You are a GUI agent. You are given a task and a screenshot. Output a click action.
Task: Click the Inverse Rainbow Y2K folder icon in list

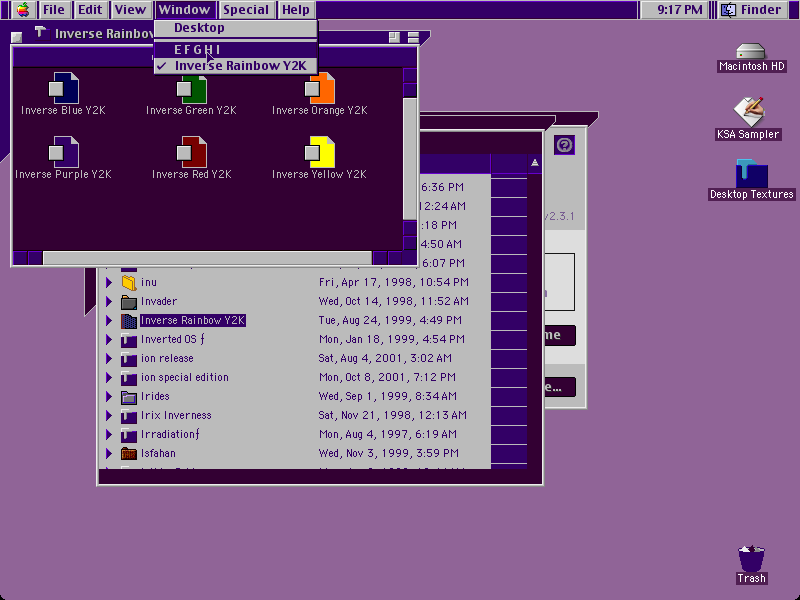(x=129, y=320)
